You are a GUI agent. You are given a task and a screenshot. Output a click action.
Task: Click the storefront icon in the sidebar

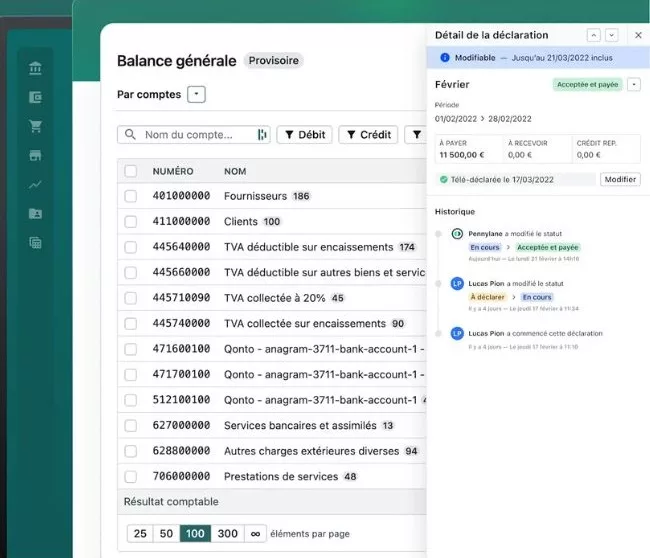pyautogui.click(x=36, y=156)
